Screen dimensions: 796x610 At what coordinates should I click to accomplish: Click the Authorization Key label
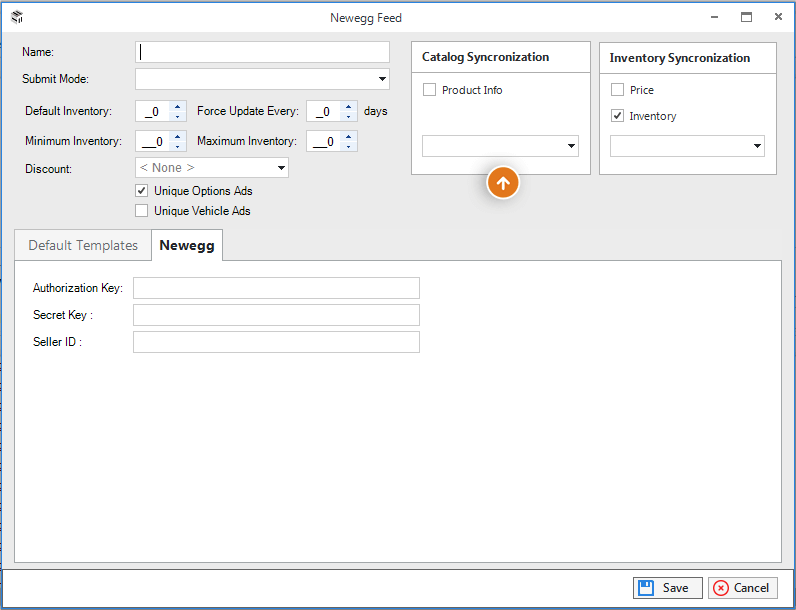click(78, 288)
